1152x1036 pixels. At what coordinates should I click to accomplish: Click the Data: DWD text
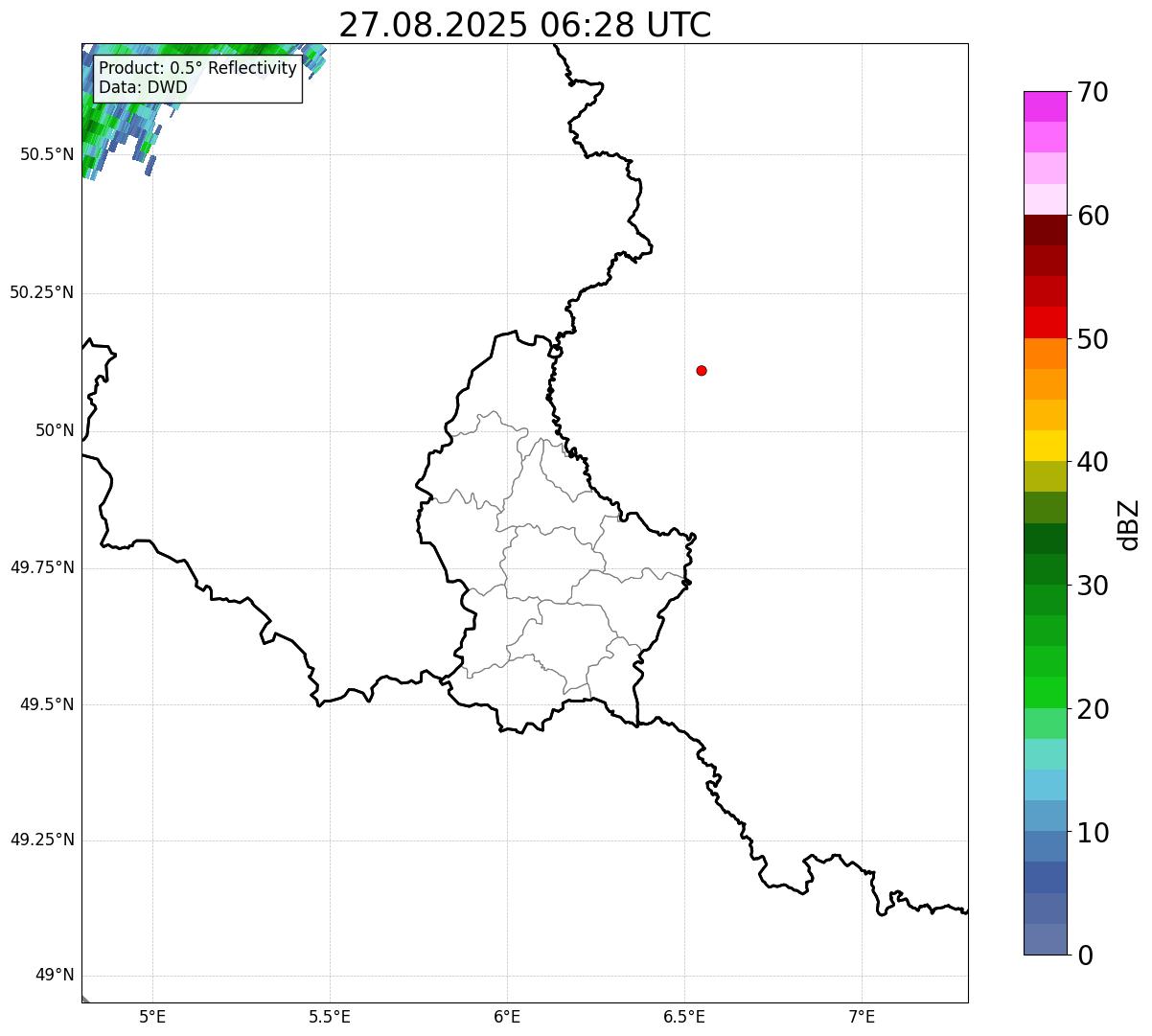click(x=143, y=87)
